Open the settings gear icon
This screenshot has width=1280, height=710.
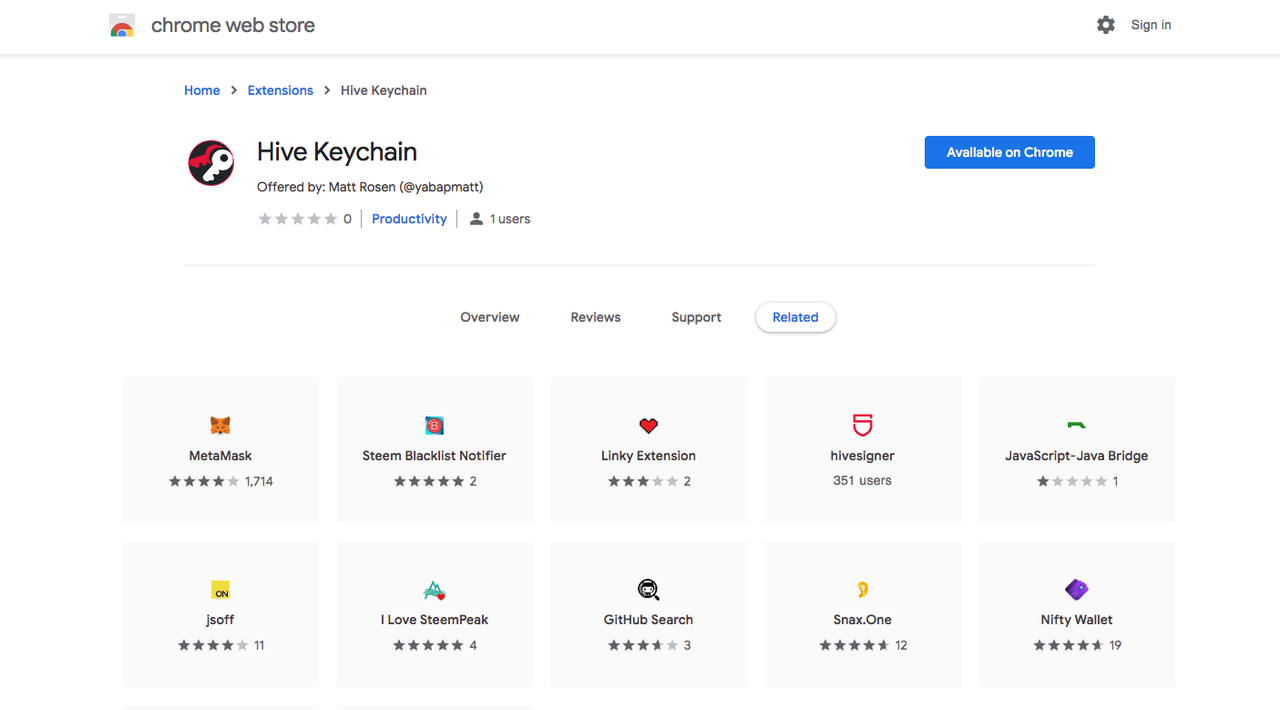pos(1105,25)
